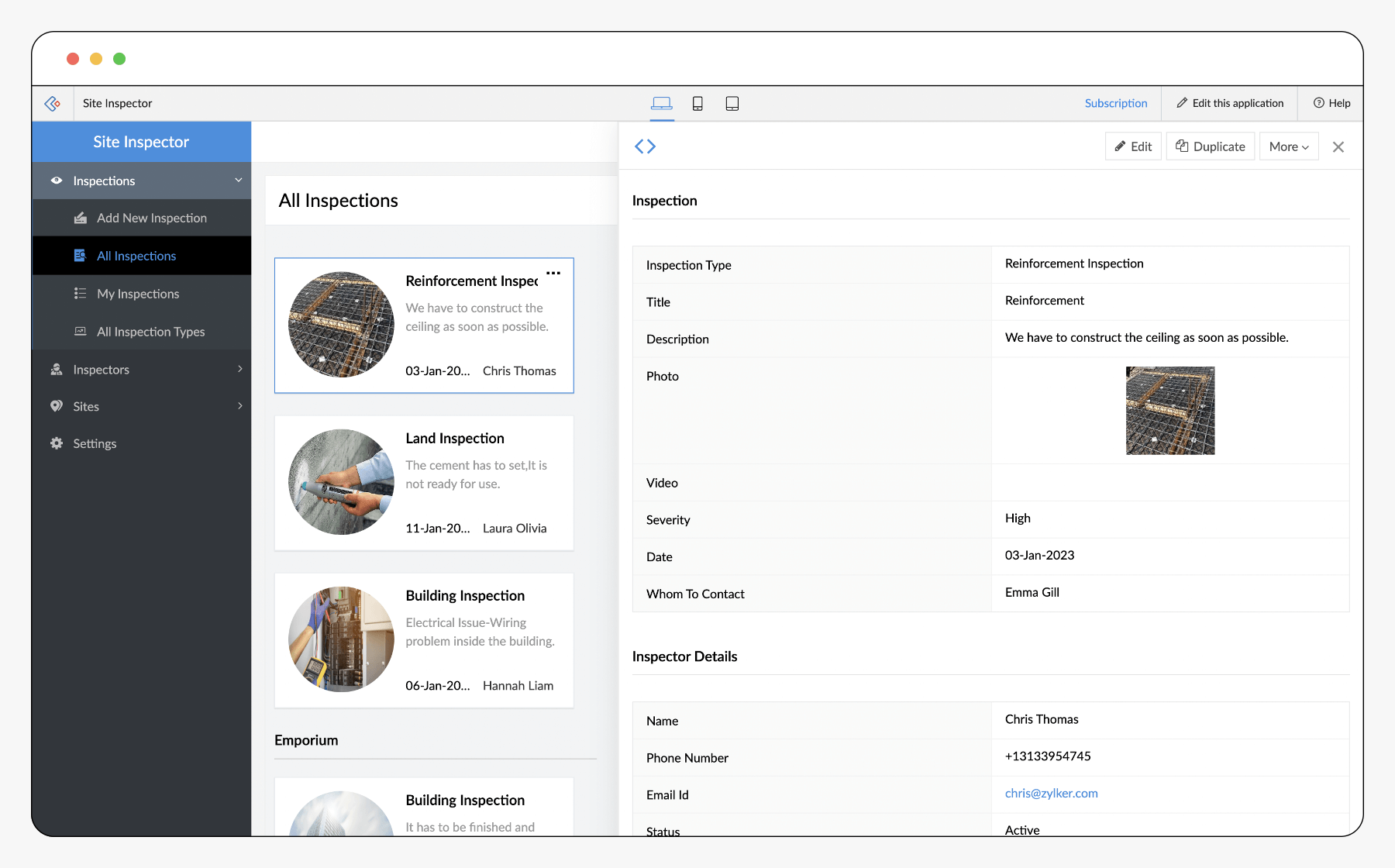Open the Subscription link
1395x868 pixels.
(1115, 103)
